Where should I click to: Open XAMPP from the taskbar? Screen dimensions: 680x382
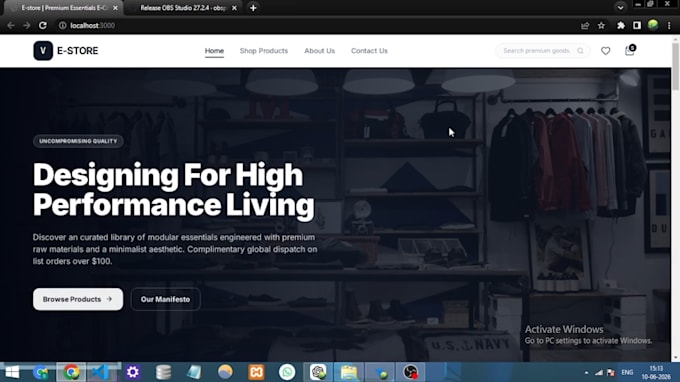(256, 372)
